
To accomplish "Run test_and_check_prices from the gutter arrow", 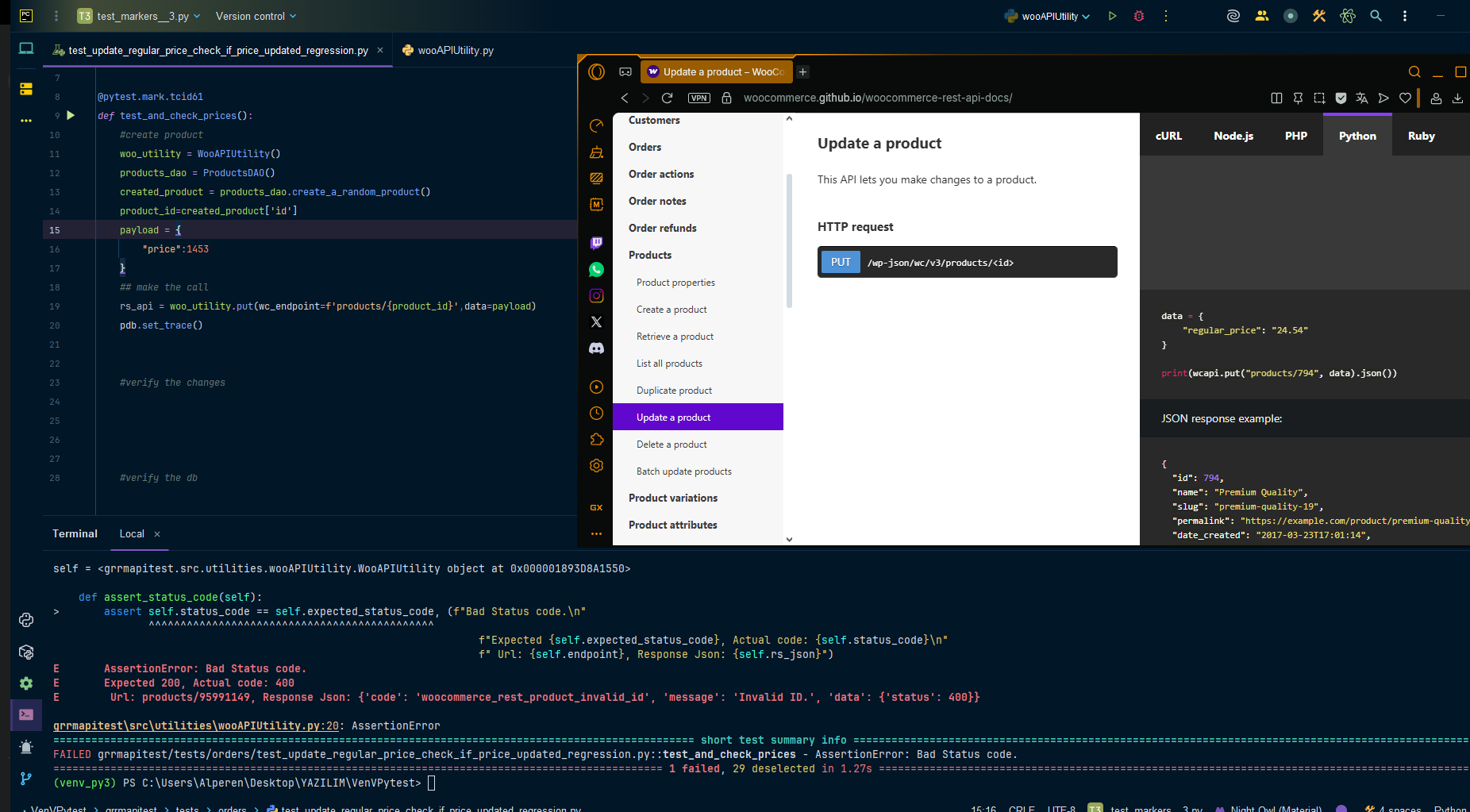I will [x=71, y=115].
